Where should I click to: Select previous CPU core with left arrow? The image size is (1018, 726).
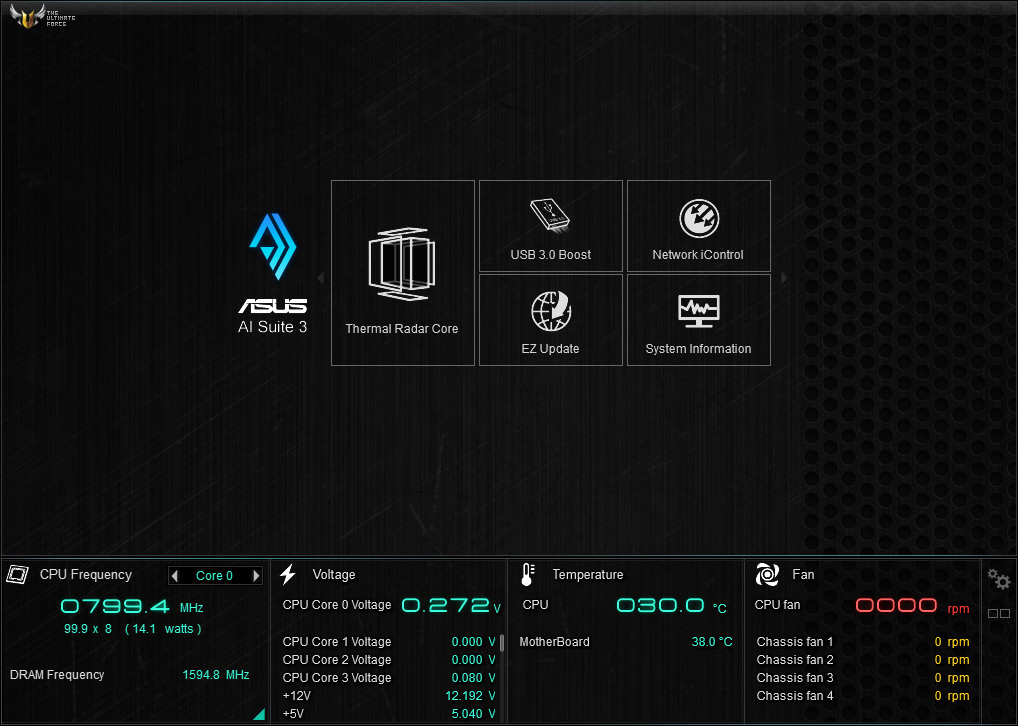tap(175, 575)
